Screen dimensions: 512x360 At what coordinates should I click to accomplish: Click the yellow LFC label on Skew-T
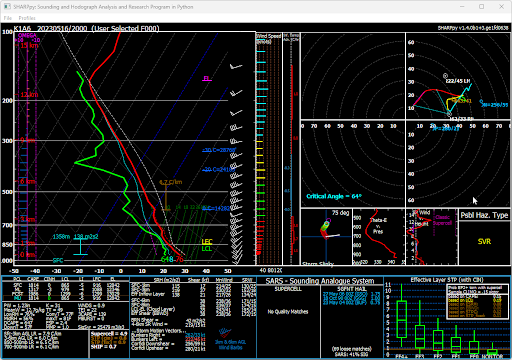[x=207, y=242]
